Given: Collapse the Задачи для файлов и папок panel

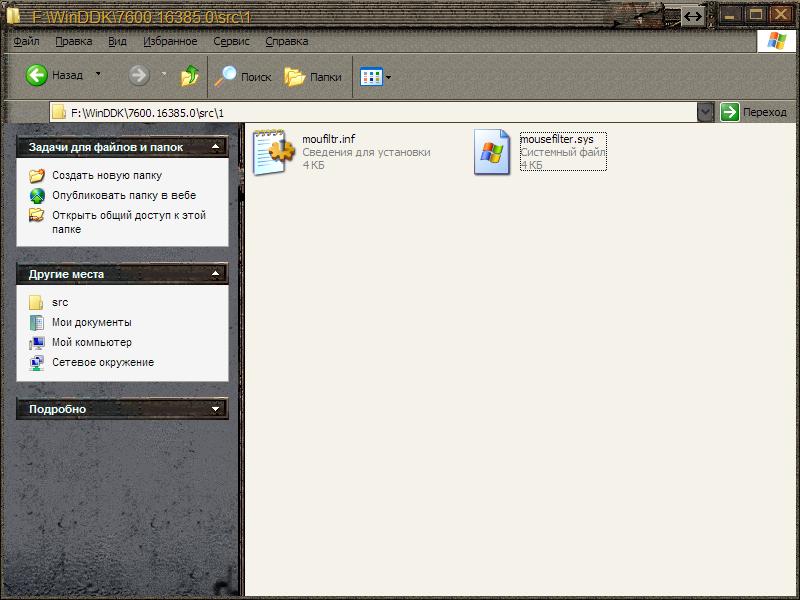Looking at the screenshot, I should click(x=216, y=147).
